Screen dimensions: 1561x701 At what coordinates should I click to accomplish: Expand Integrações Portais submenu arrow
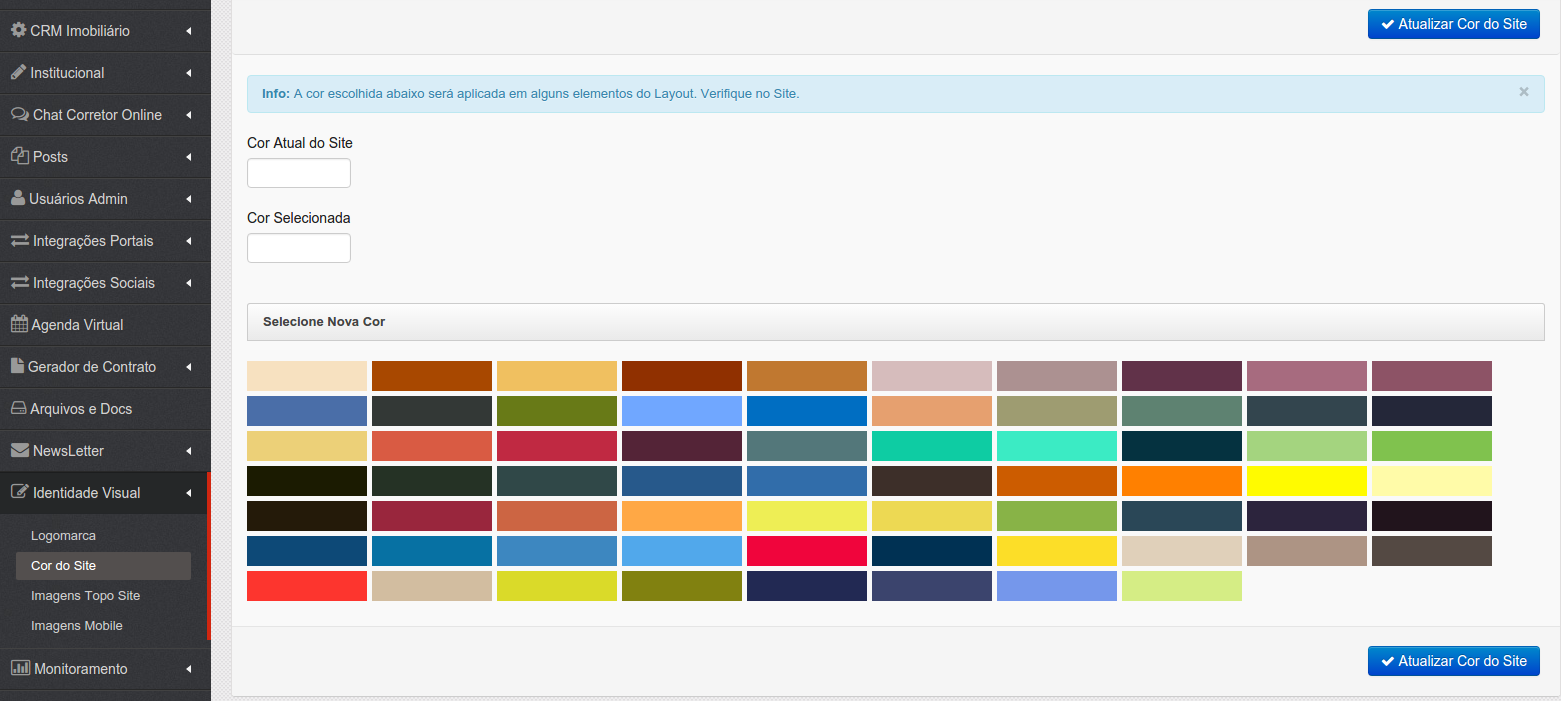[x=189, y=241]
